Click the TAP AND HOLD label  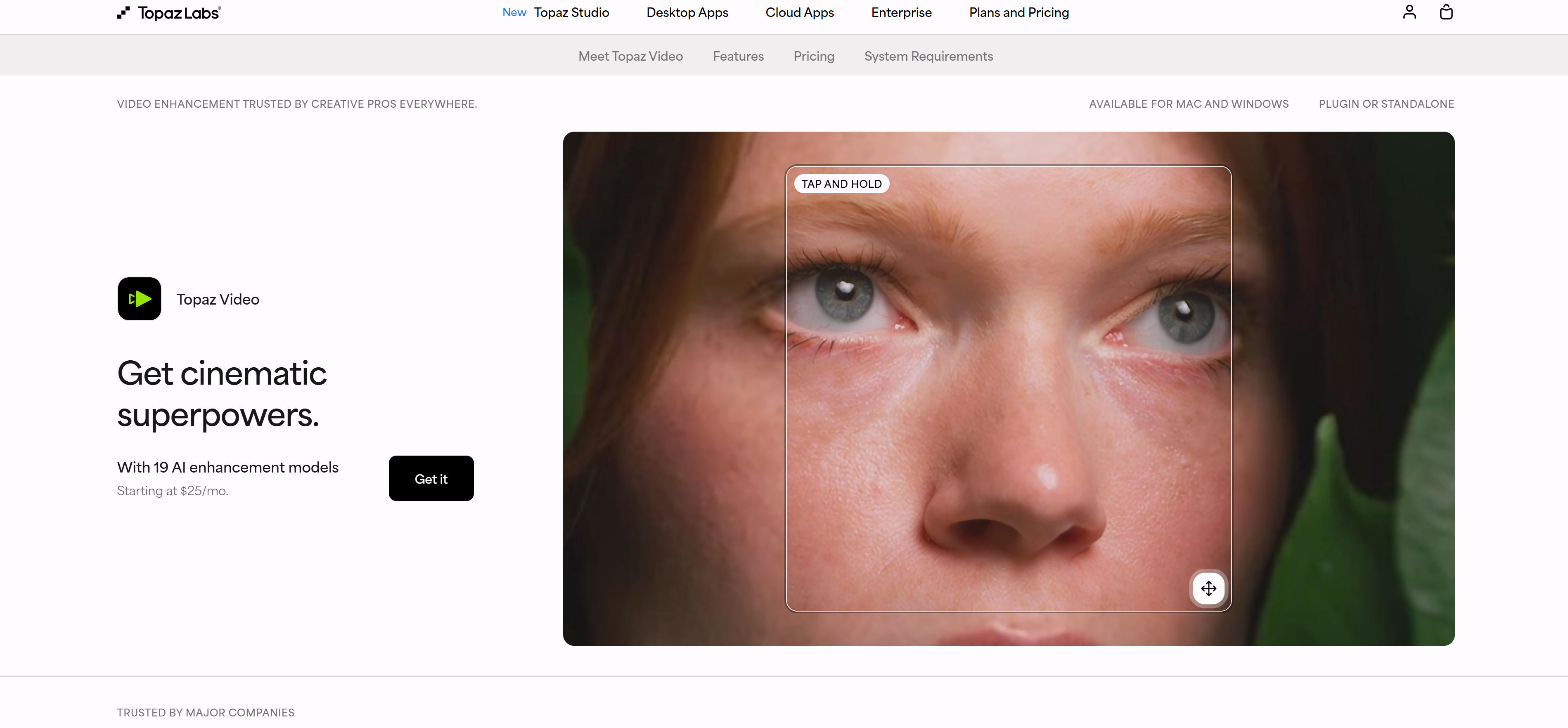(841, 184)
